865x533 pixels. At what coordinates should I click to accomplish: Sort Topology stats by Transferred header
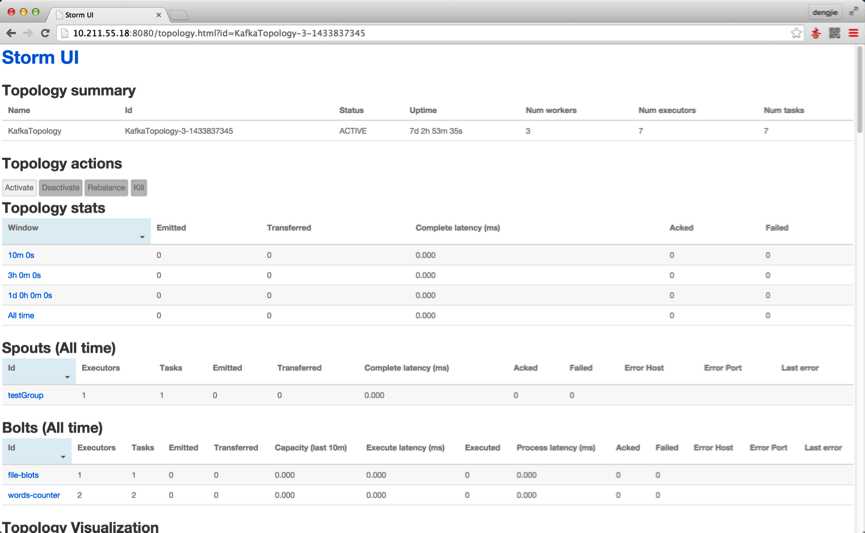pos(289,227)
